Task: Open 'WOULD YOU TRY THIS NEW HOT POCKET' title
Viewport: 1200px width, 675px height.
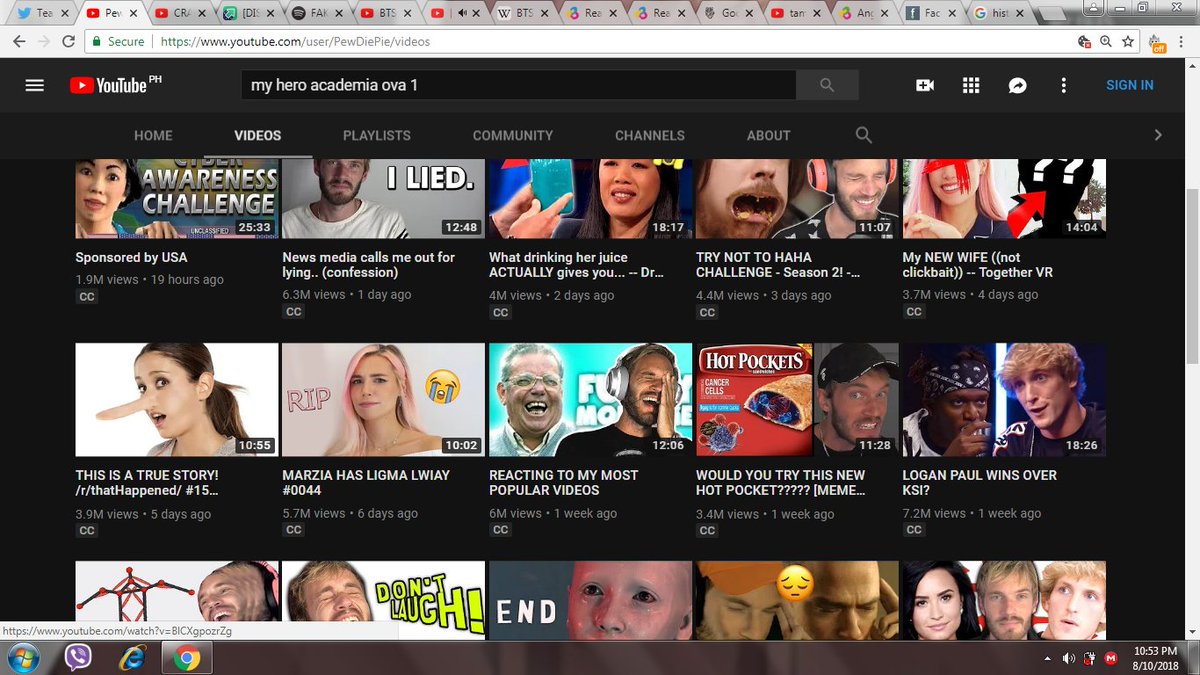Action: [x=781, y=482]
